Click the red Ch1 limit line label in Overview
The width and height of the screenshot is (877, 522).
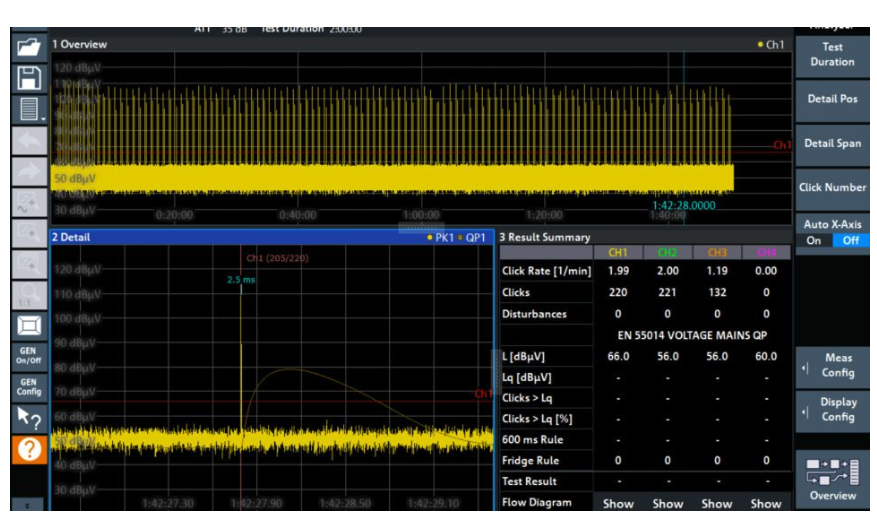pos(782,145)
